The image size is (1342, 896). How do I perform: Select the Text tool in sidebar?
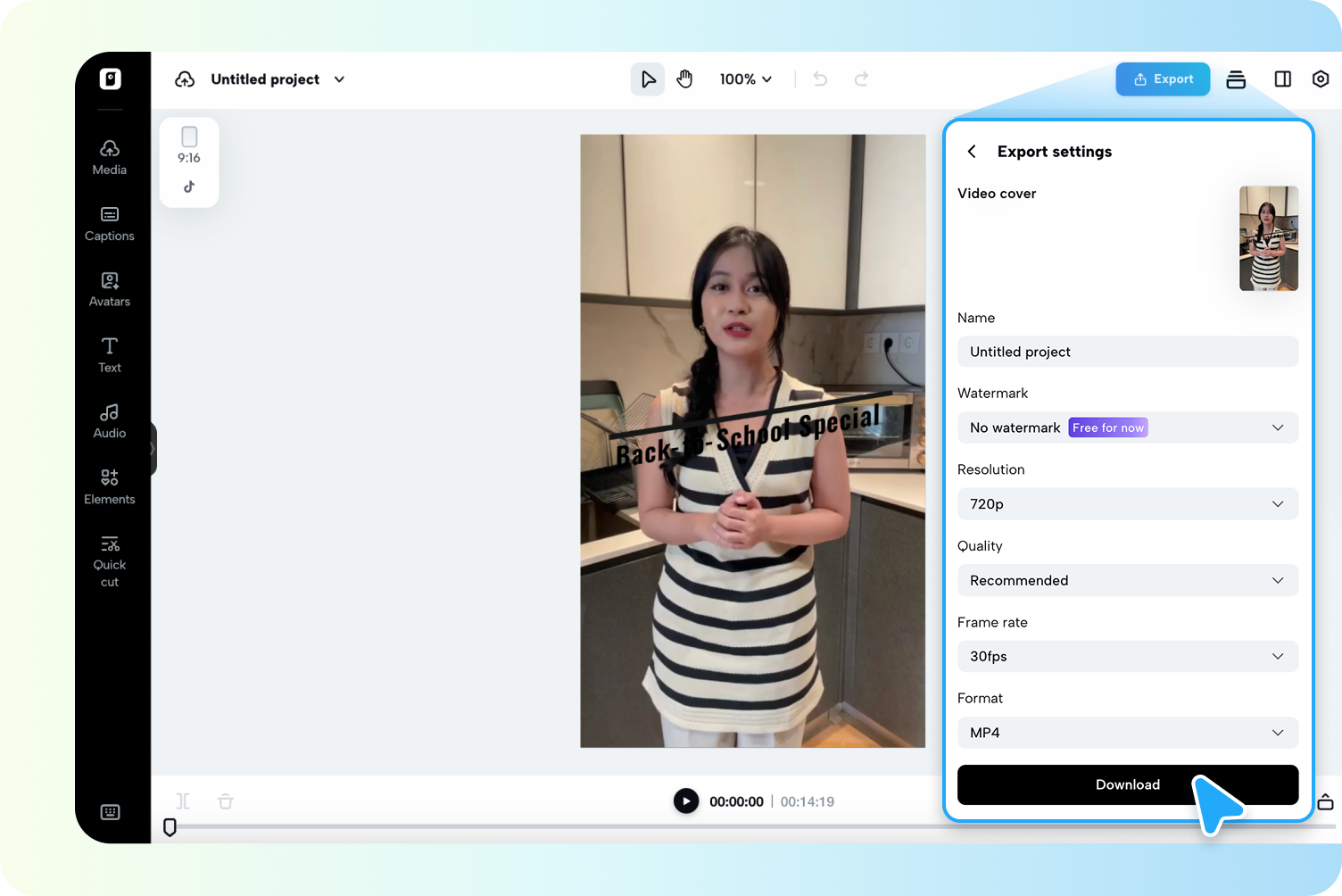110,355
